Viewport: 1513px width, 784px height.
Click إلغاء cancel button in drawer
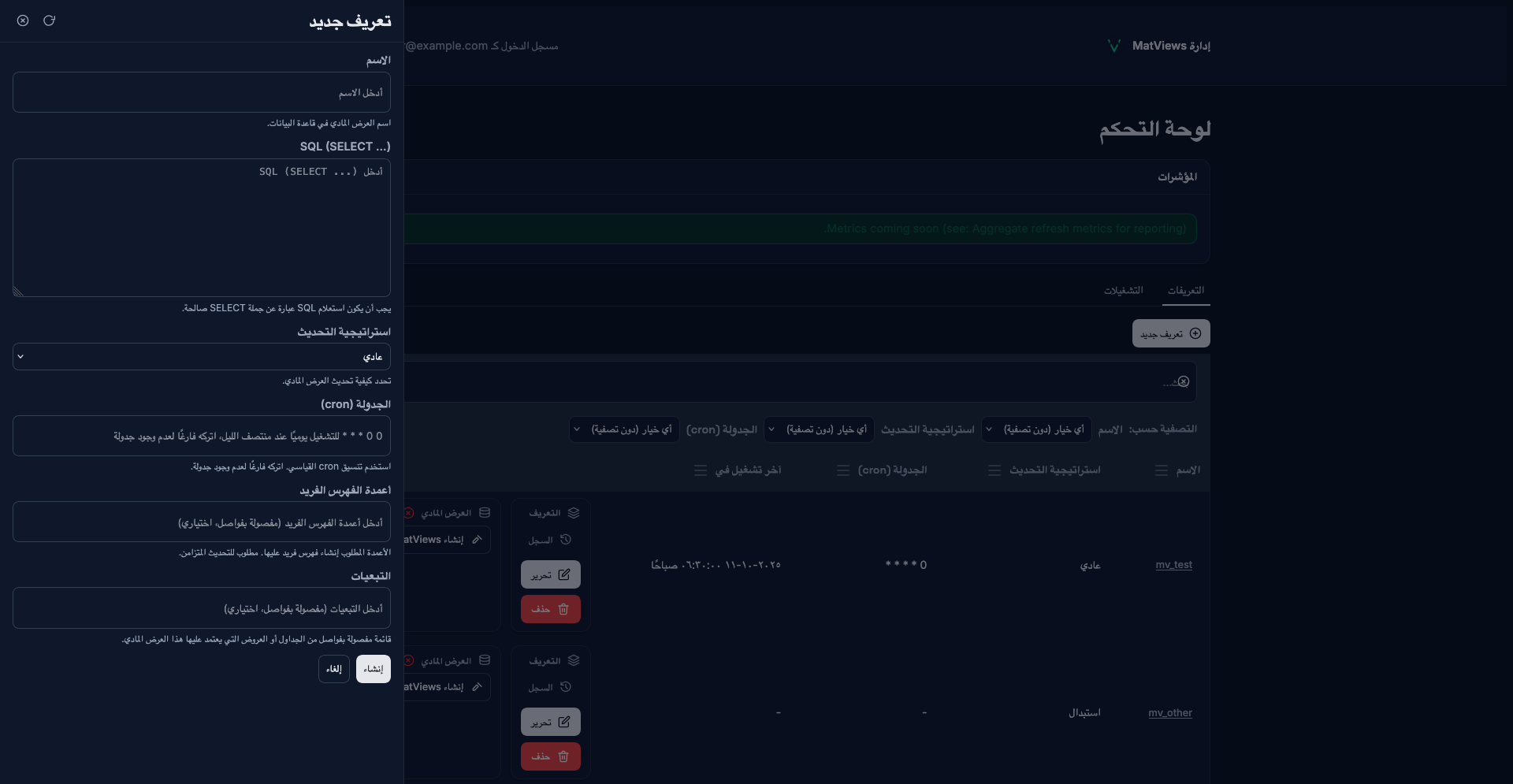[334, 669]
